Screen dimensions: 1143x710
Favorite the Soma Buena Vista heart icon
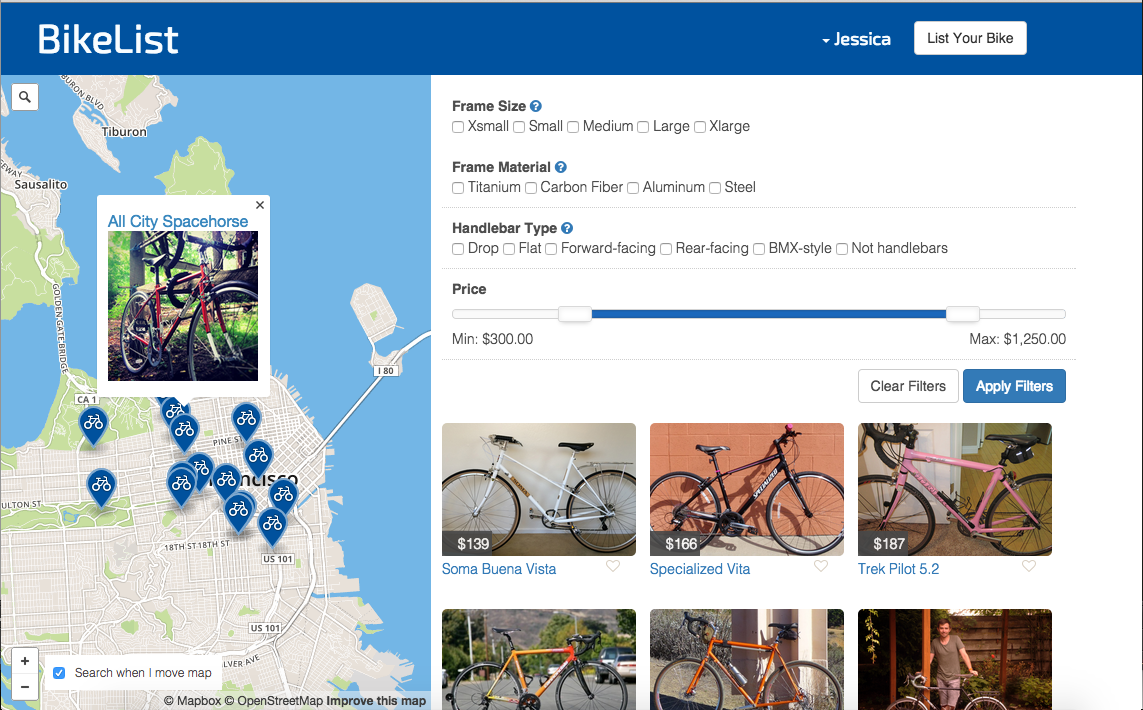point(613,566)
